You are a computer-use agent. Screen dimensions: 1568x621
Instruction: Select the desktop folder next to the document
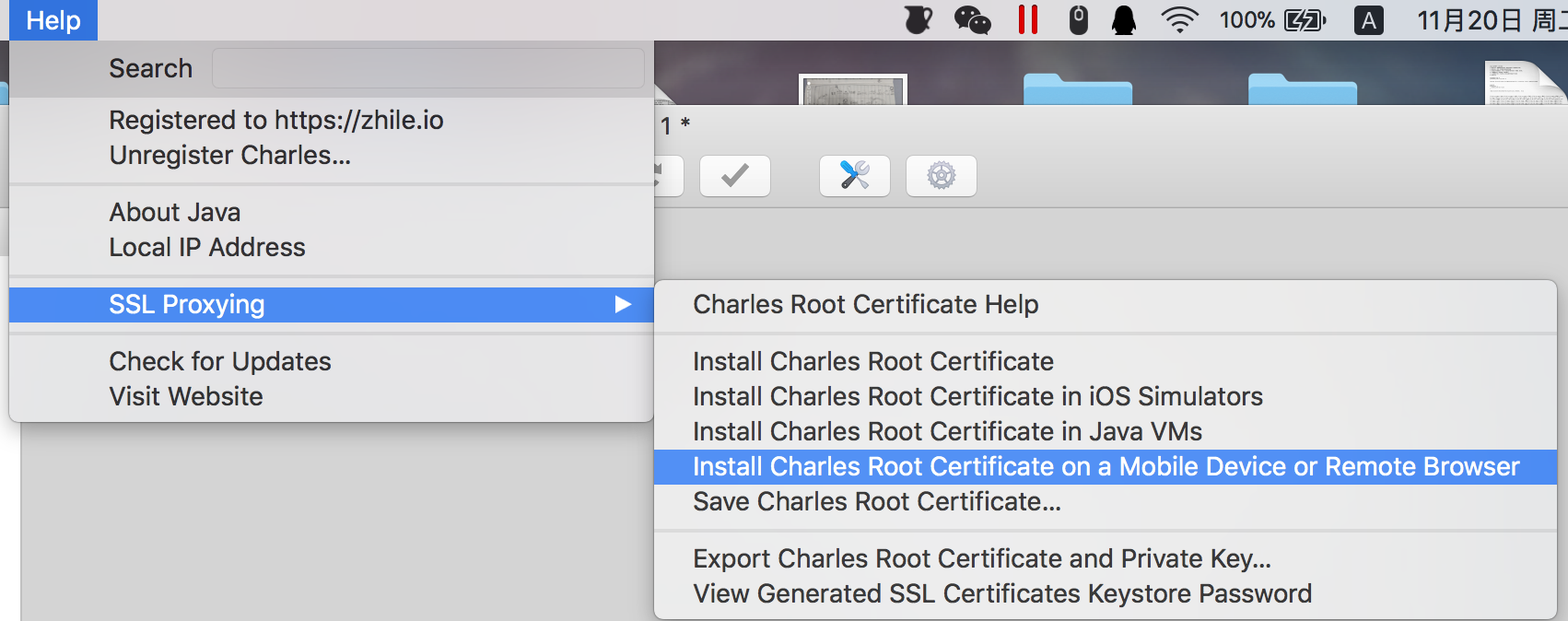click(1303, 89)
